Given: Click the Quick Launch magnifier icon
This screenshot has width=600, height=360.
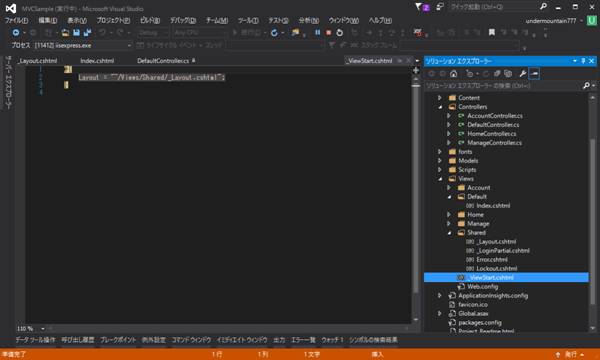Looking at the screenshot, I should click(x=543, y=7).
